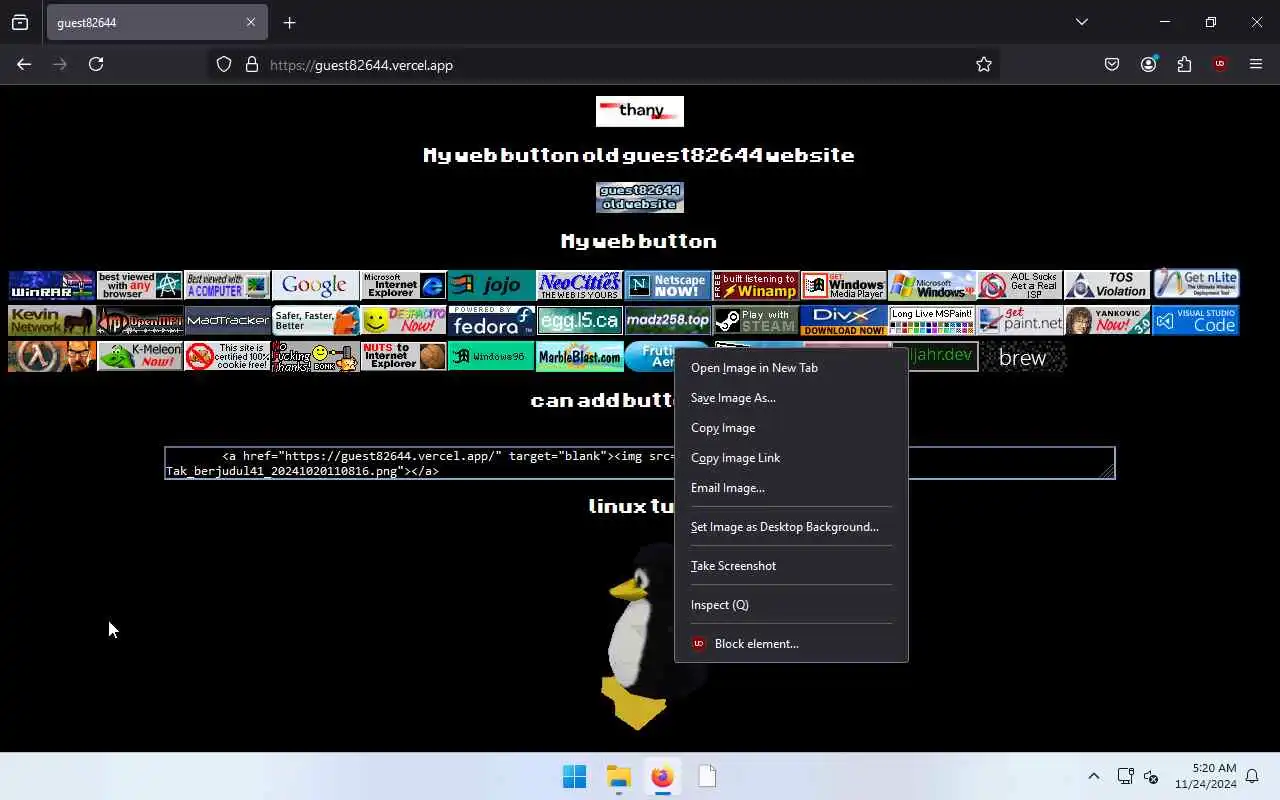Image resolution: width=1280 pixels, height=800 pixels.
Task: Go back to previous page
Action: click(x=24, y=64)
